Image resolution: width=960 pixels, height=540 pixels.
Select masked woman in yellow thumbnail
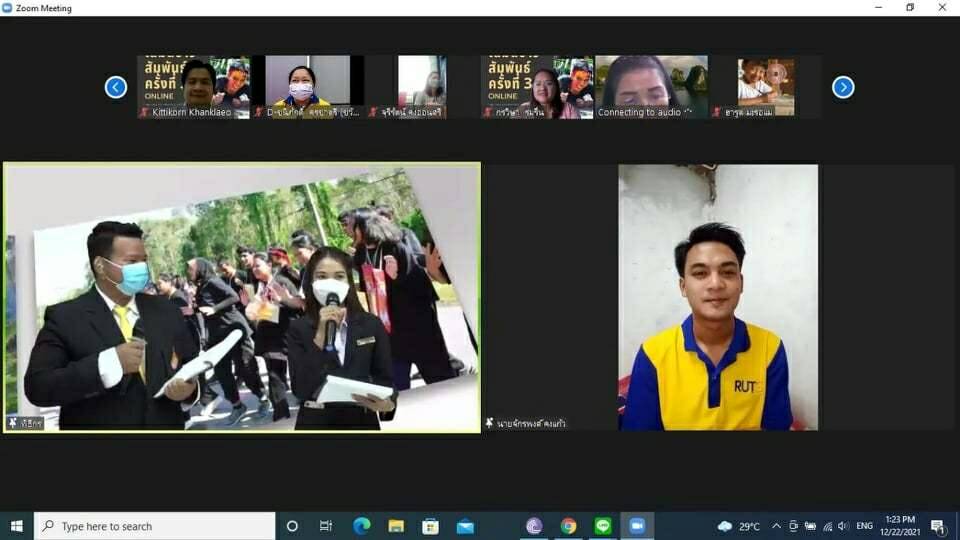307,87
